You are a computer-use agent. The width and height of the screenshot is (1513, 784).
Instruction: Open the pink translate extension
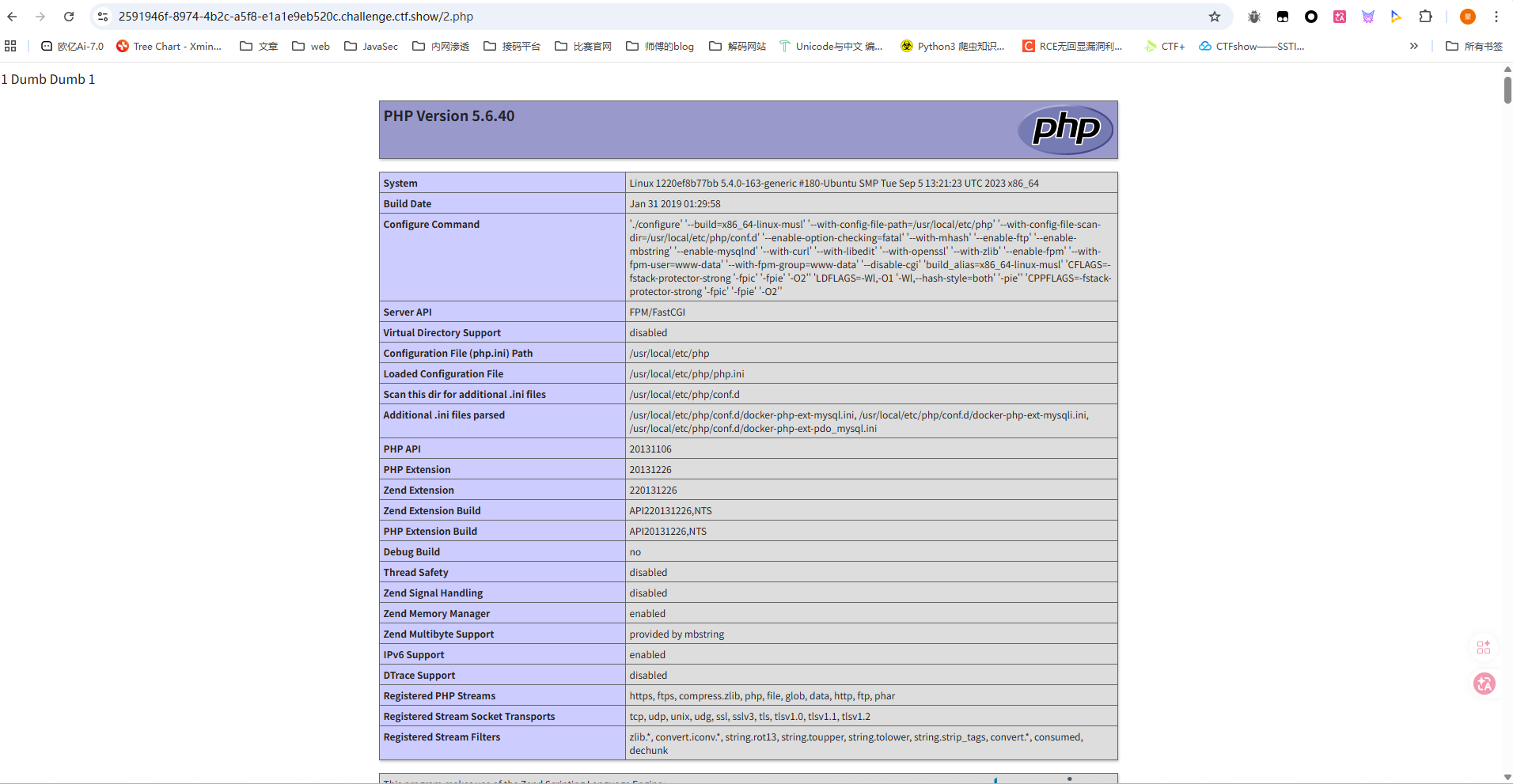(x=1340, y=17)
